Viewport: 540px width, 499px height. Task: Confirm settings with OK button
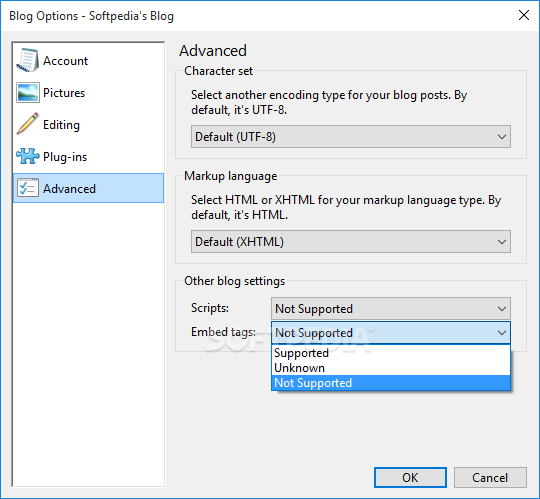pos(410,478)
